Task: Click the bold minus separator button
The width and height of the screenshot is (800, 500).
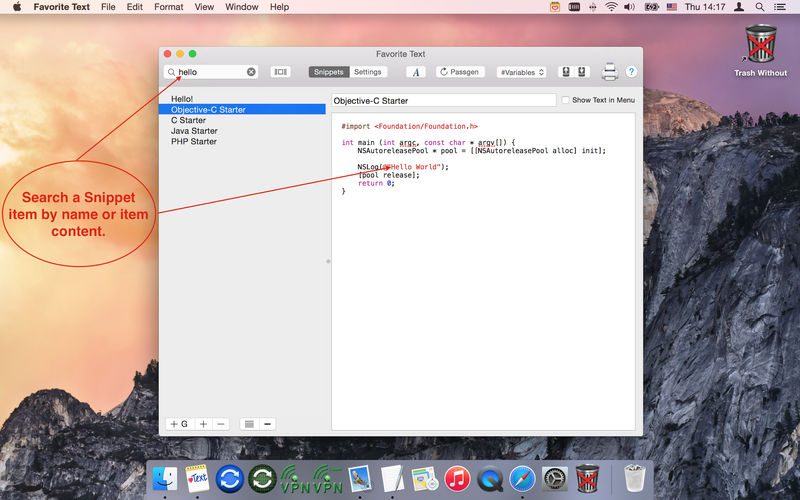Action: 267,424
